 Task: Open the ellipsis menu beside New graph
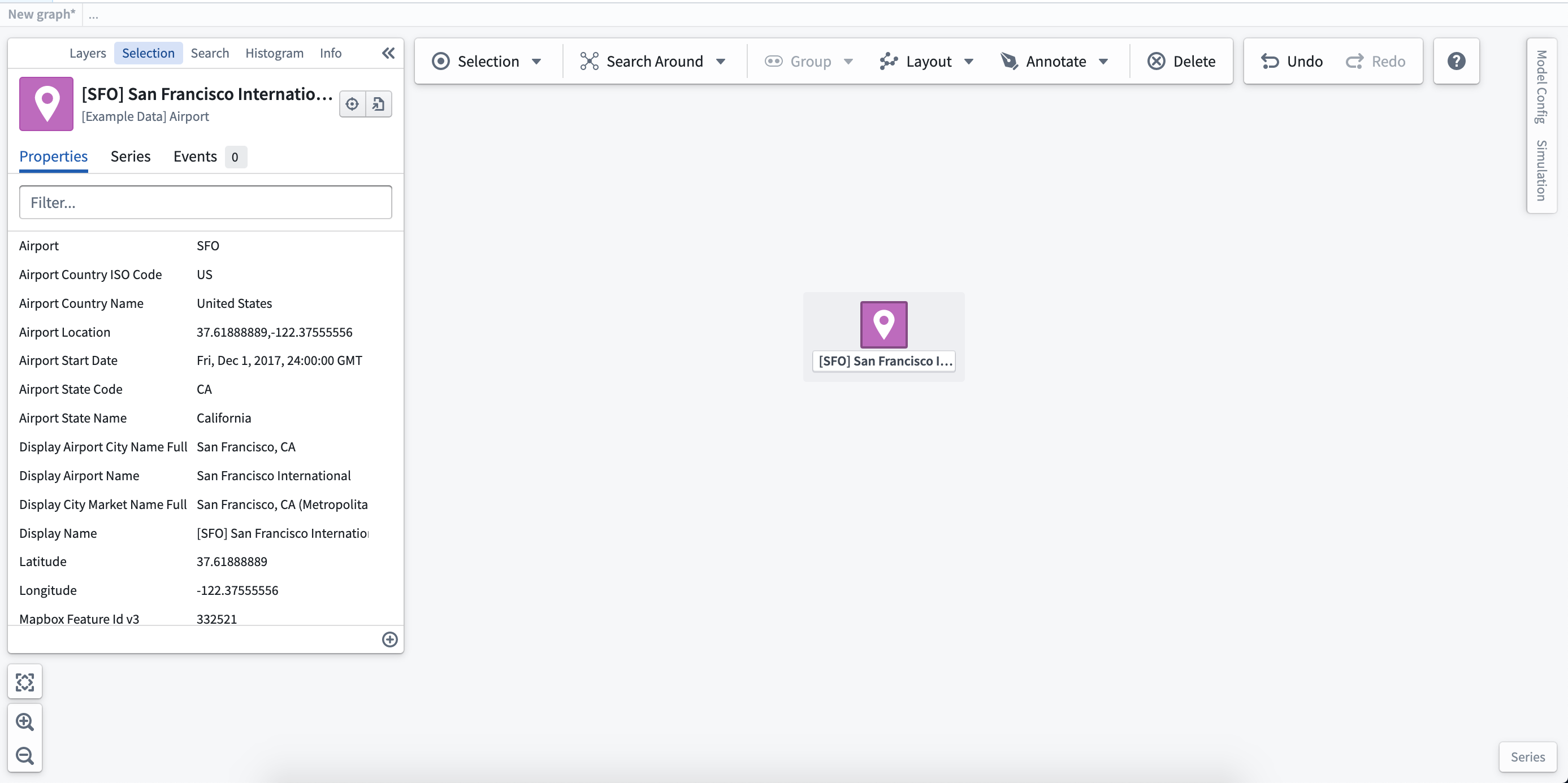93,15
